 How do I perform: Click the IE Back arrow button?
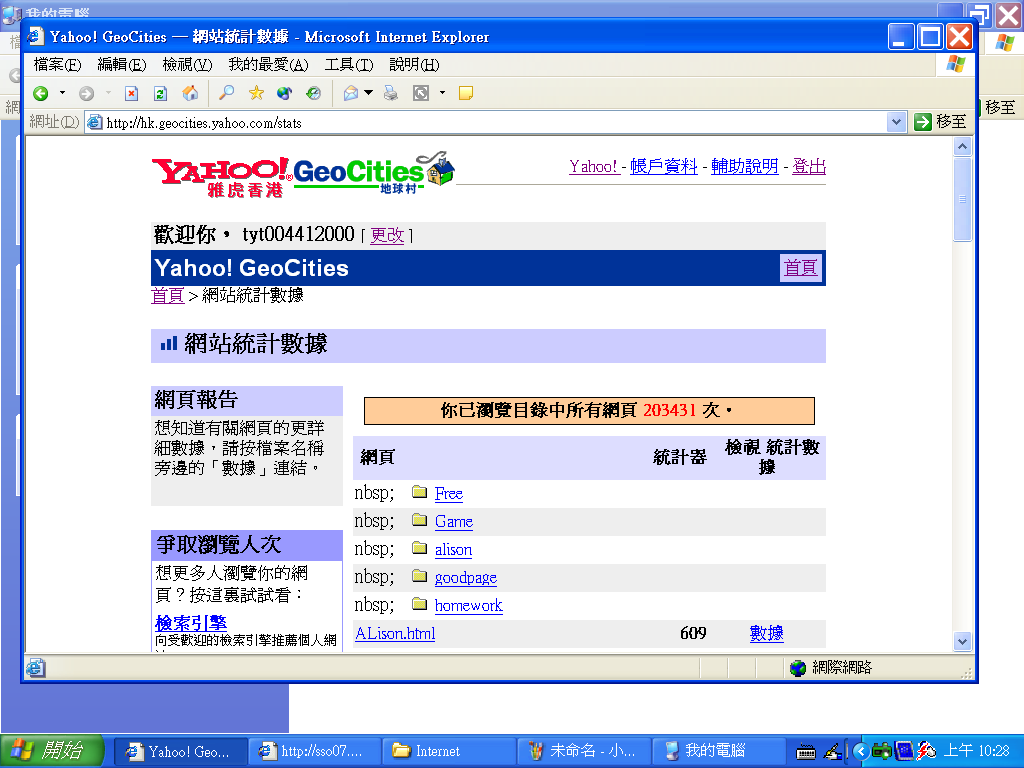(x=40, y=93)
